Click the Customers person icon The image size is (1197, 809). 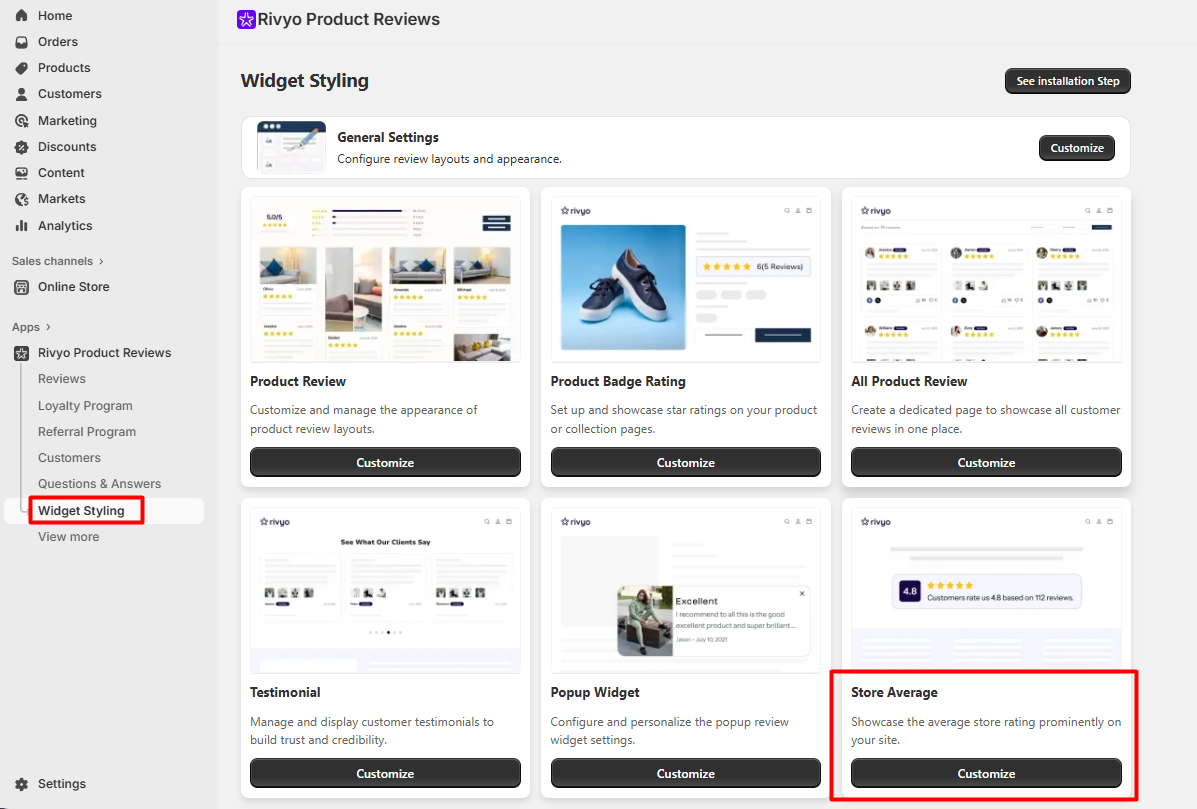21,94
